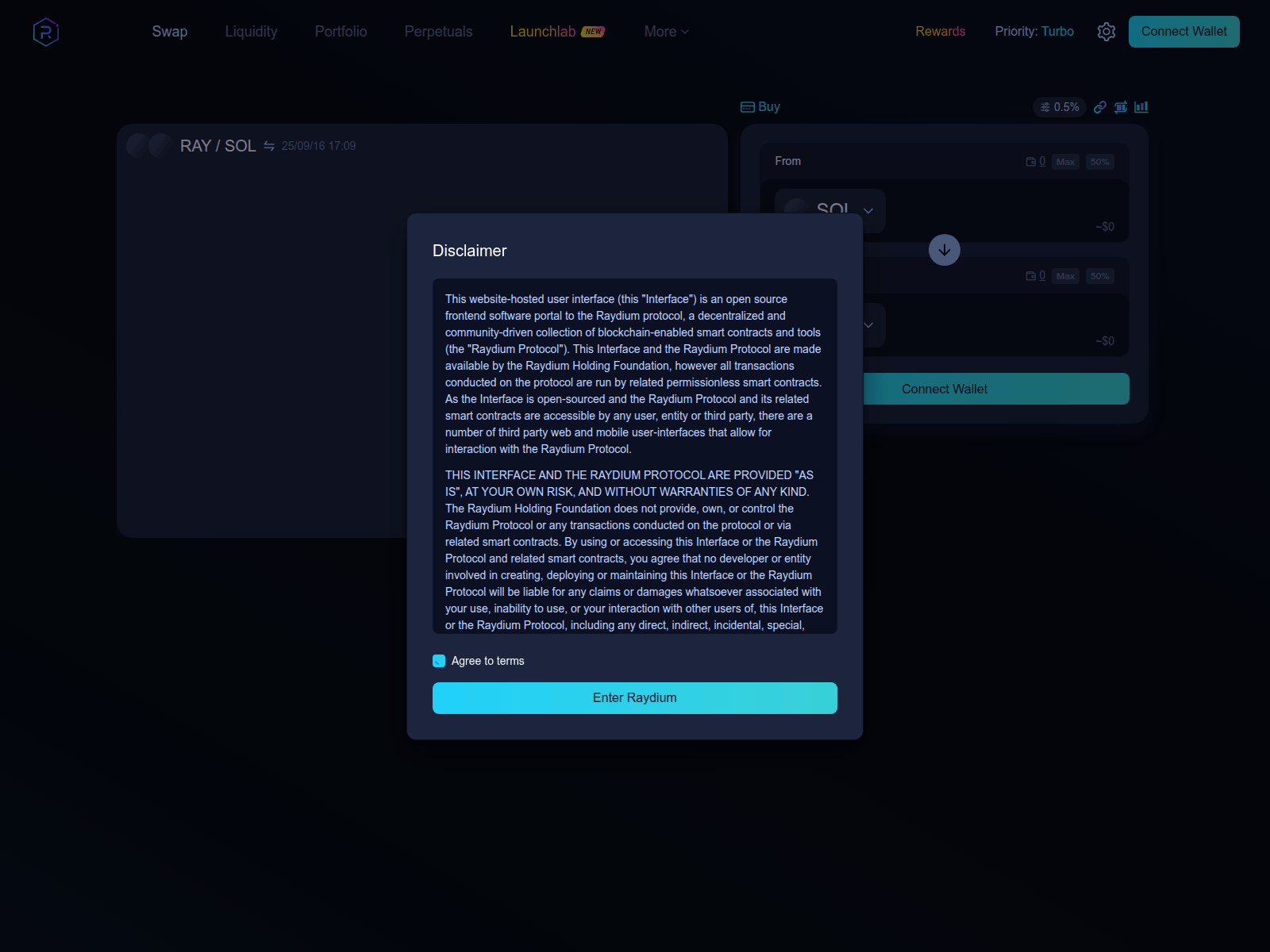The width and height of the screenshot is (1270, 952).
Task: Flip the RAY / SOL pair direction
Action: tap(269, 146)
